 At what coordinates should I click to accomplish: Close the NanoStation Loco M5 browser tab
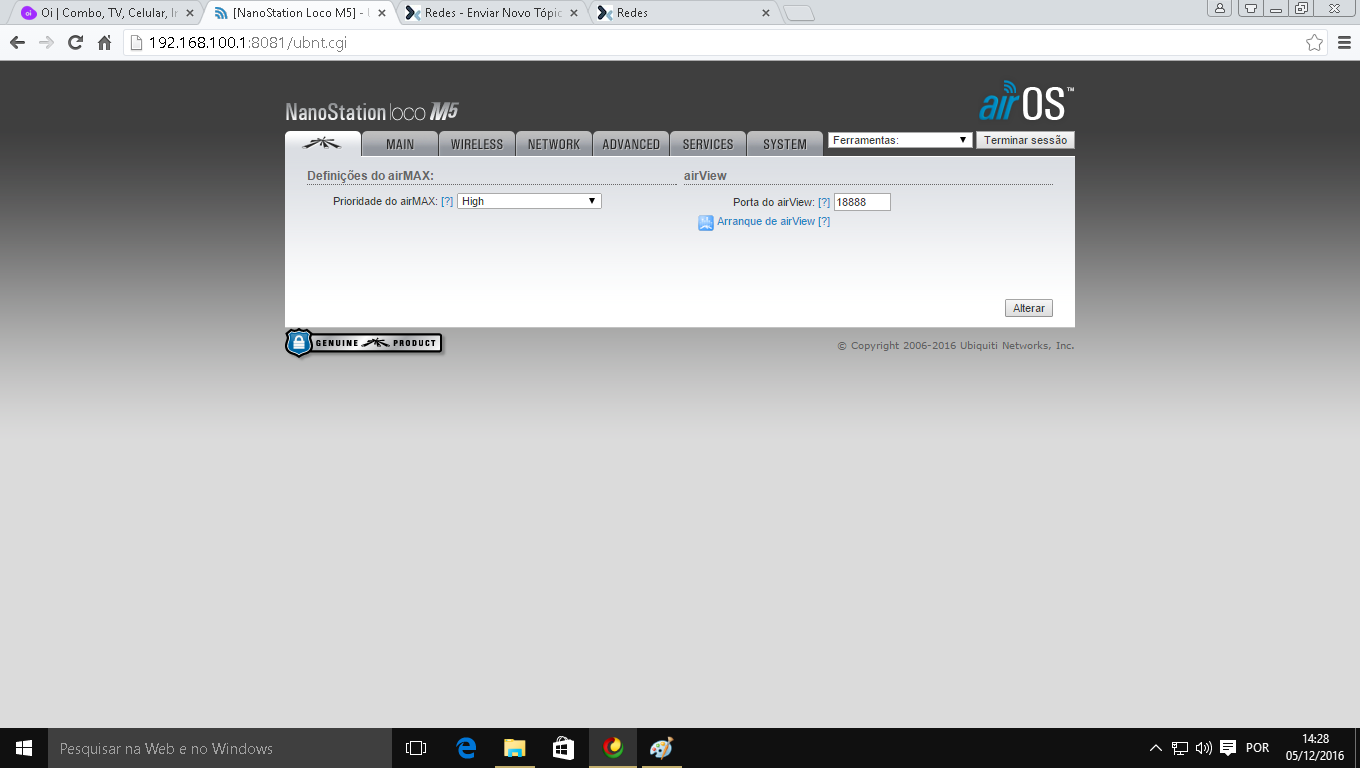[382, 13]
